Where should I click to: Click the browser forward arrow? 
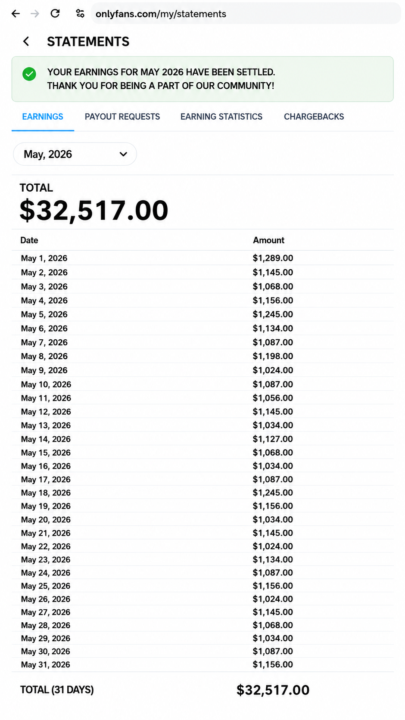(x=35, y=14)
